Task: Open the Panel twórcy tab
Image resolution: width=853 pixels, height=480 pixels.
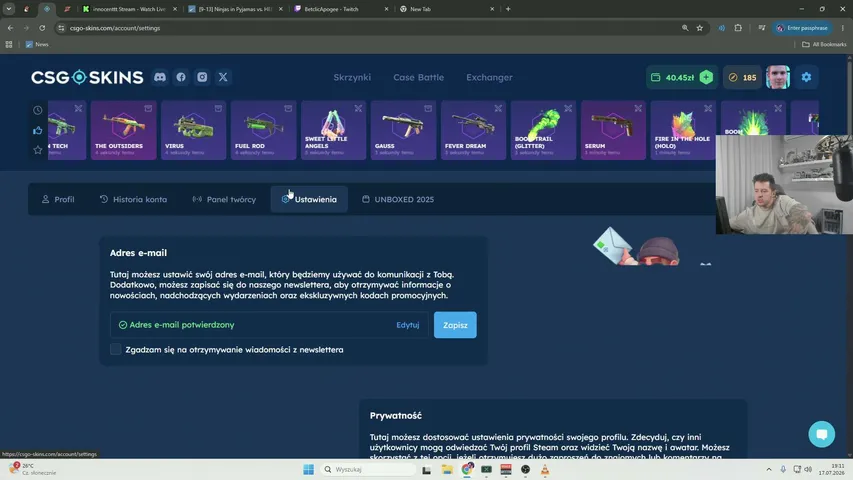Action: [224, 199]
